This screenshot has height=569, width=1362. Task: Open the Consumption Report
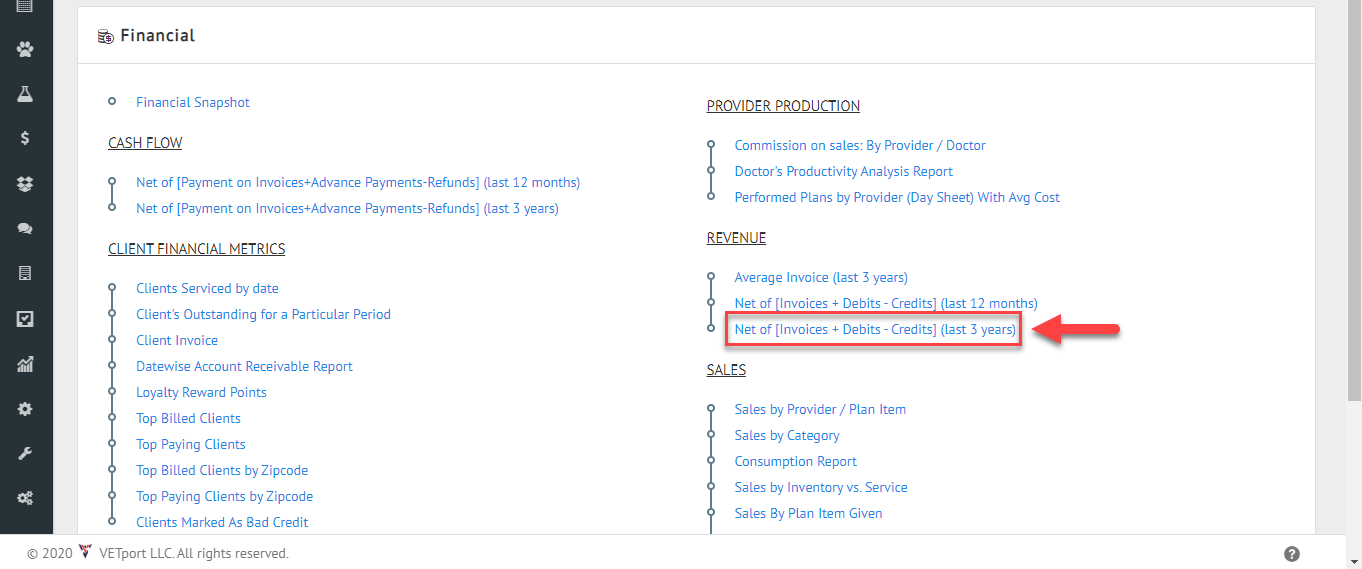point(796,461)
